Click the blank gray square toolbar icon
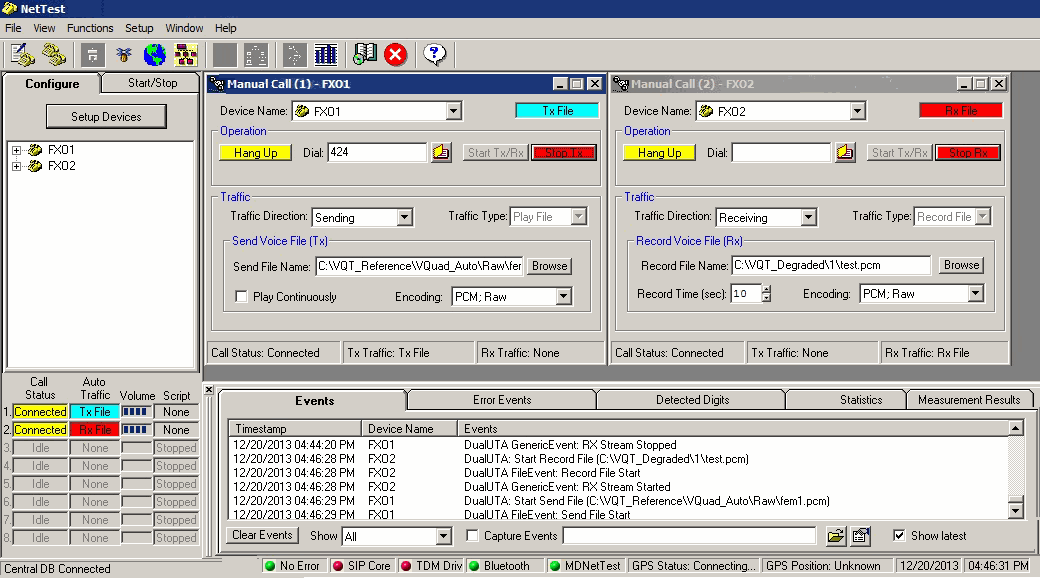The width and height of the screenshot is (1040, 578). (224, 54)
